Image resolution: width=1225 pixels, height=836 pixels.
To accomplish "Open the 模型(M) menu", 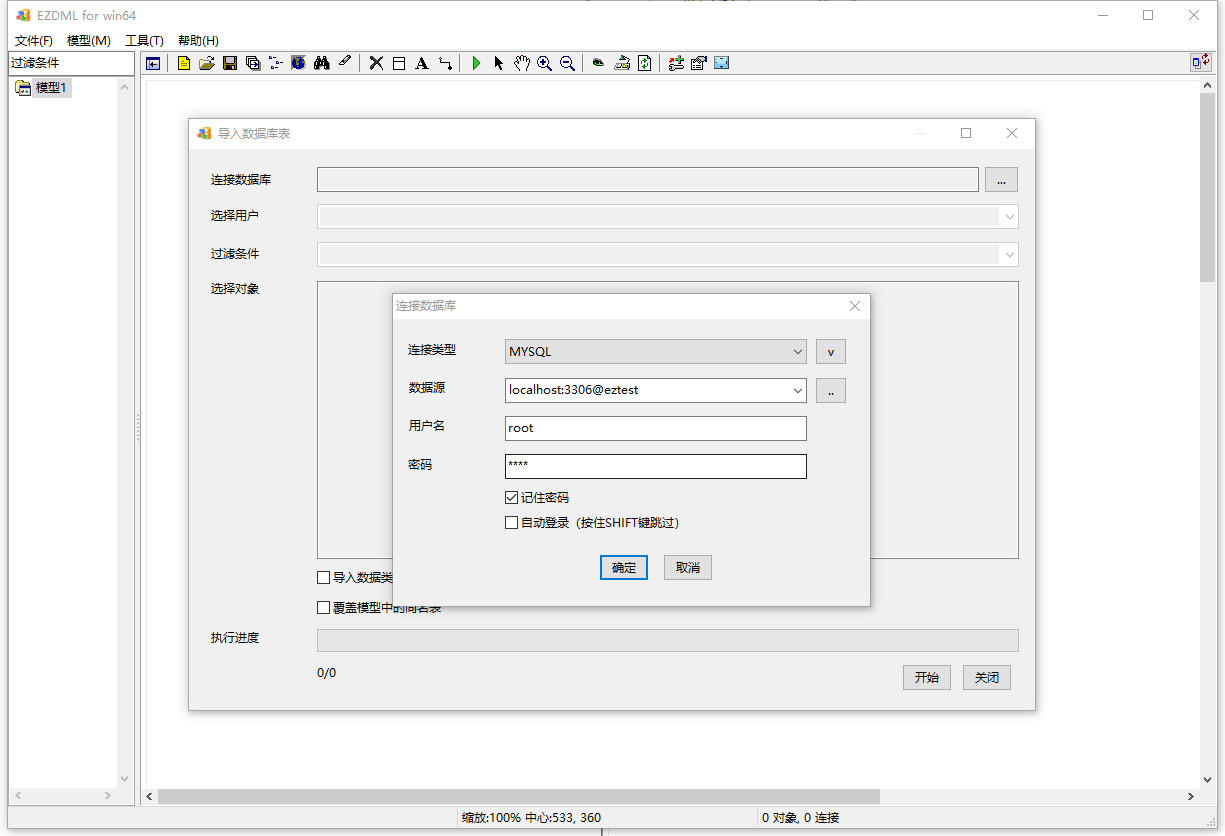I will (x=88, y=41).
